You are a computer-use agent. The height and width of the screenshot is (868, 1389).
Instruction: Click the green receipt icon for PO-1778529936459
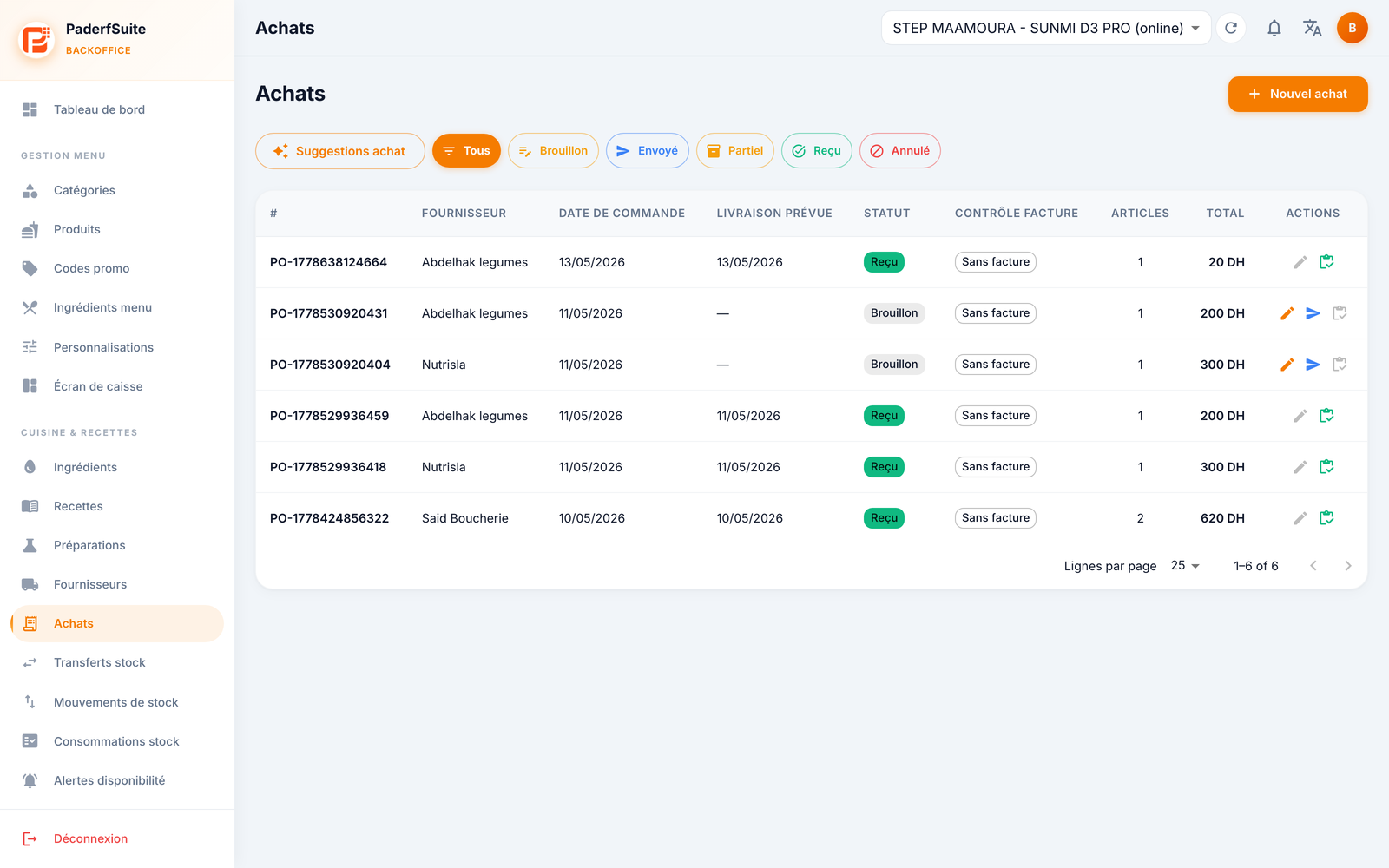click(1326, 416)
